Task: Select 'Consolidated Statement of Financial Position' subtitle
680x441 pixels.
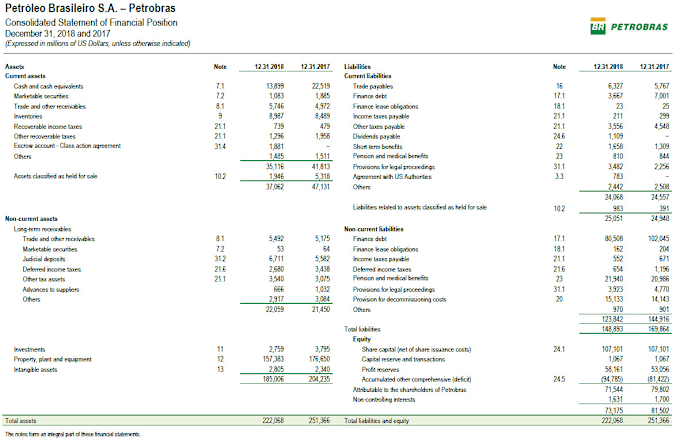Action: [x=91, y=23]
